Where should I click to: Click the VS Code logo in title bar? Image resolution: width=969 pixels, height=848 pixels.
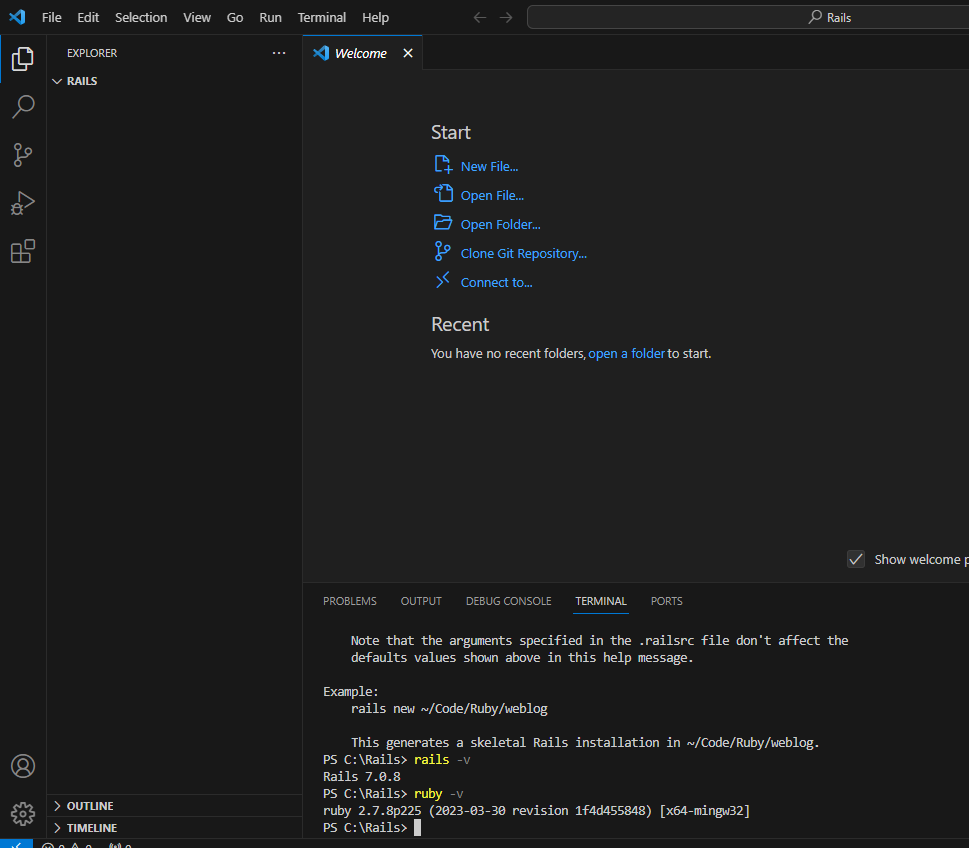tap(17, 17)
